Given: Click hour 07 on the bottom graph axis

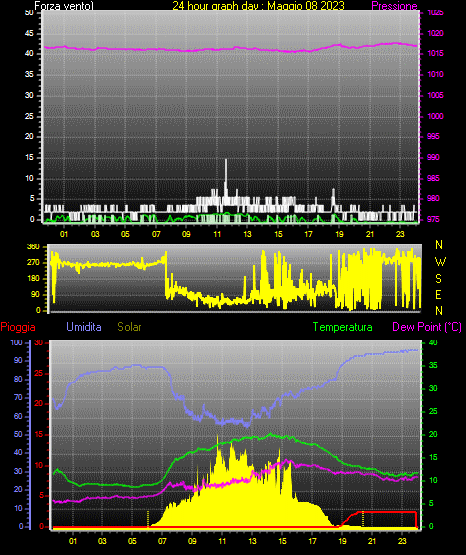Looking at the screenshot, I should (x=162, y=541).
